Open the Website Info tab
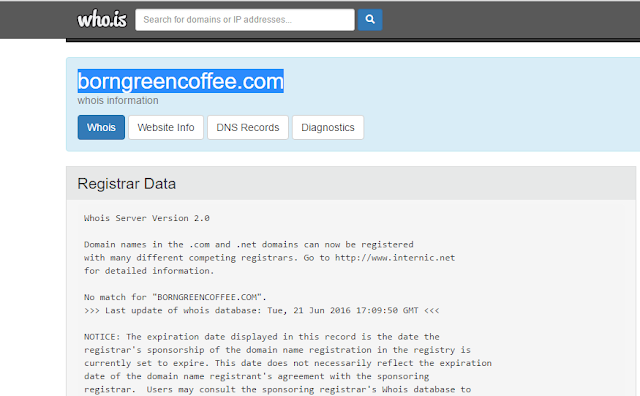640x396 pixels. coord(166,127)
